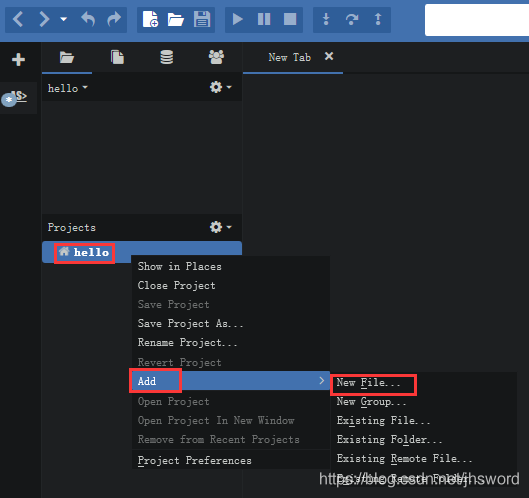This screenshot has height=498, width=529.
Task: Select the hello project in Projects
Action: 142,252
